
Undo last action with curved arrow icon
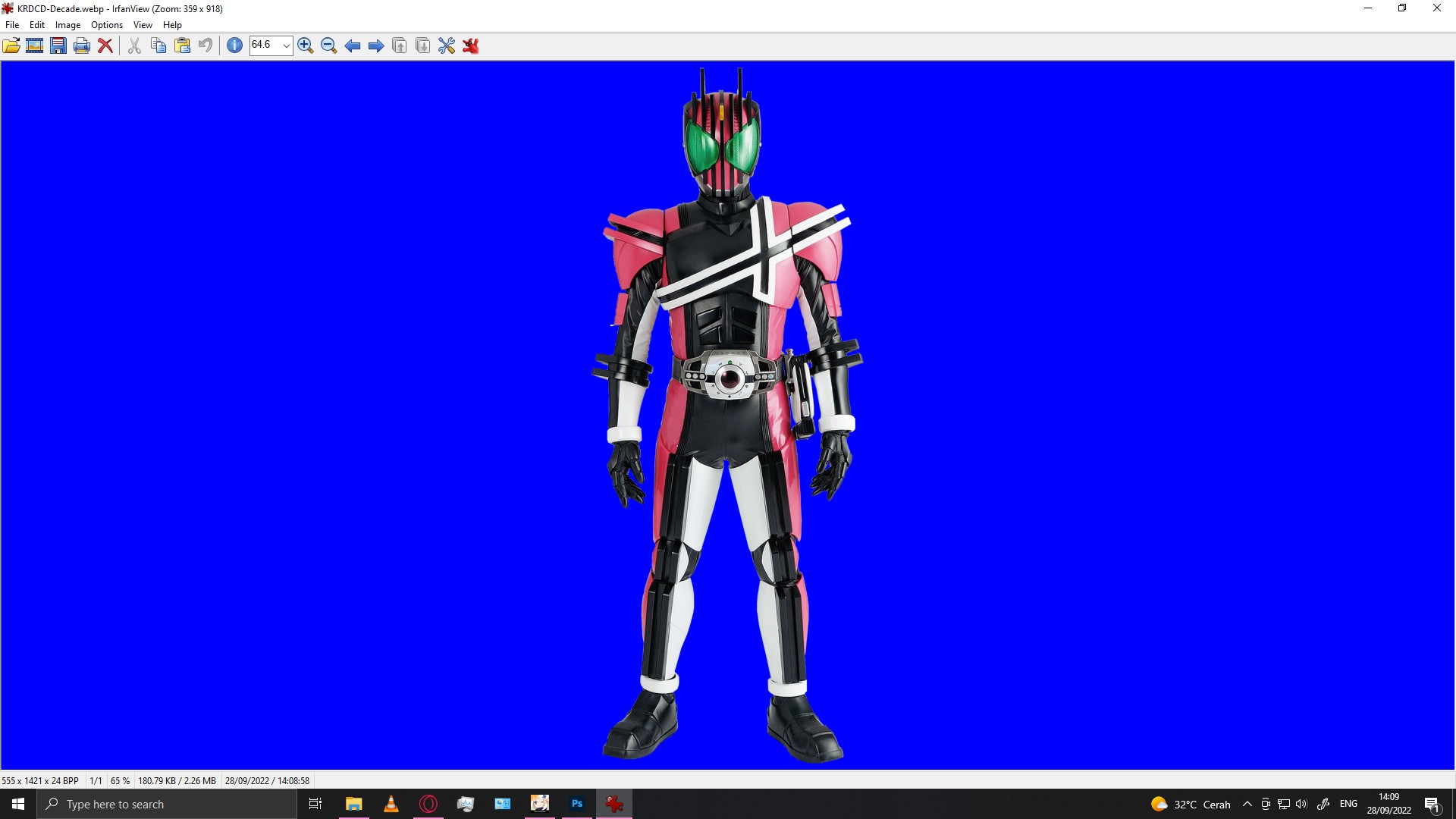206,45
